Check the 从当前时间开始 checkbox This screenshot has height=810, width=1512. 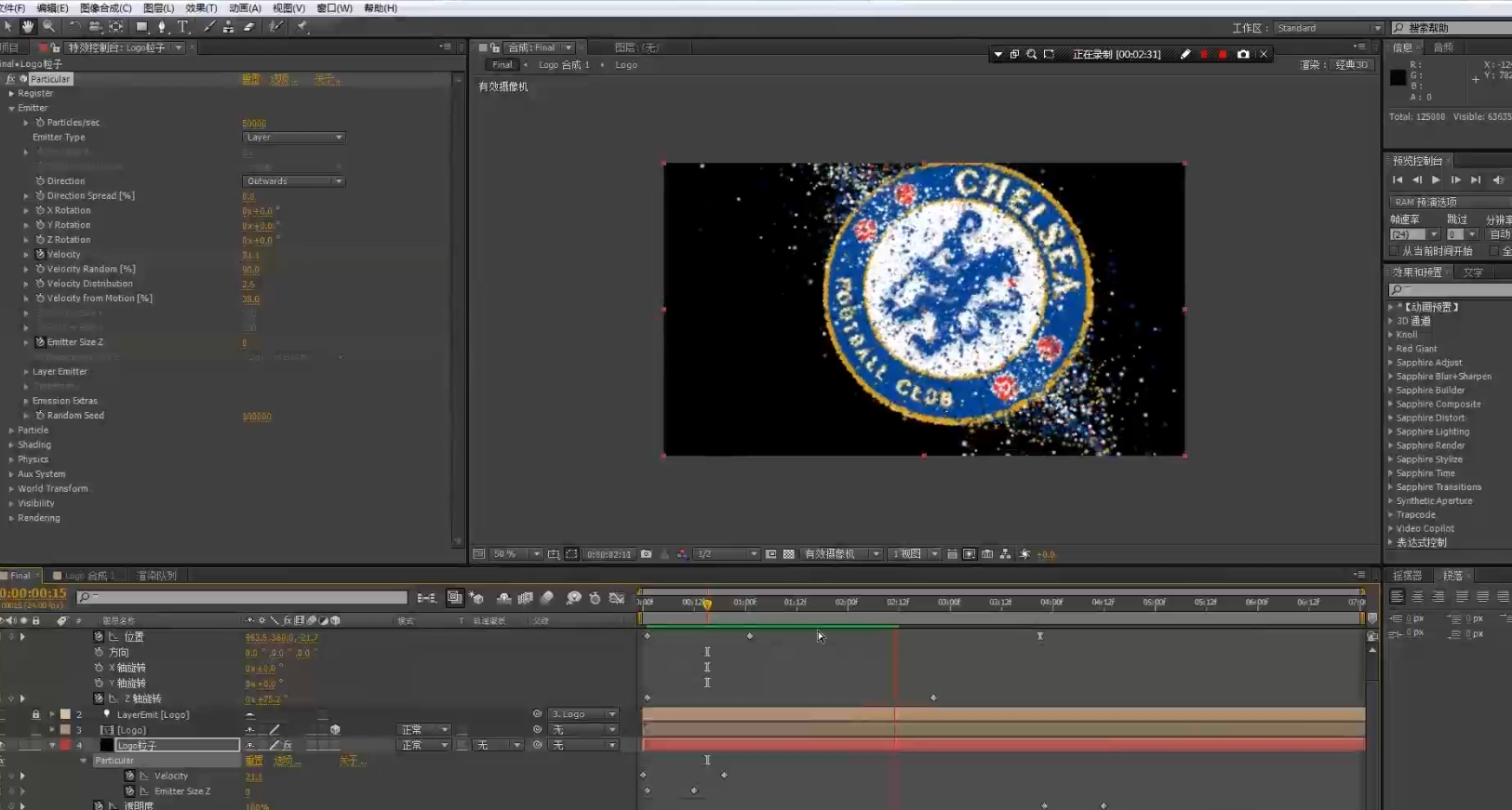pyautogui.click(x=1394, y=251)
